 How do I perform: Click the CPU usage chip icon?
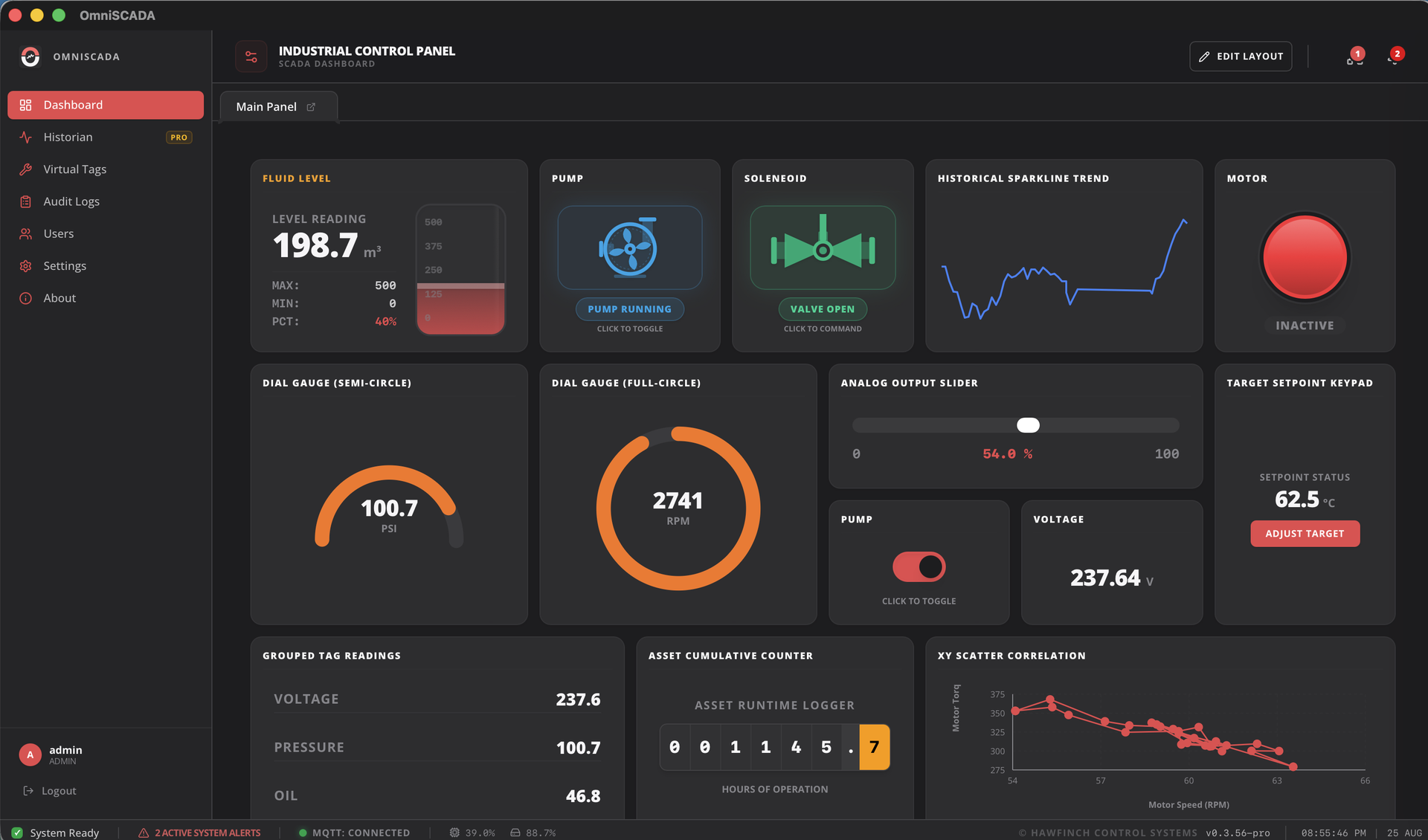[454, 833]
